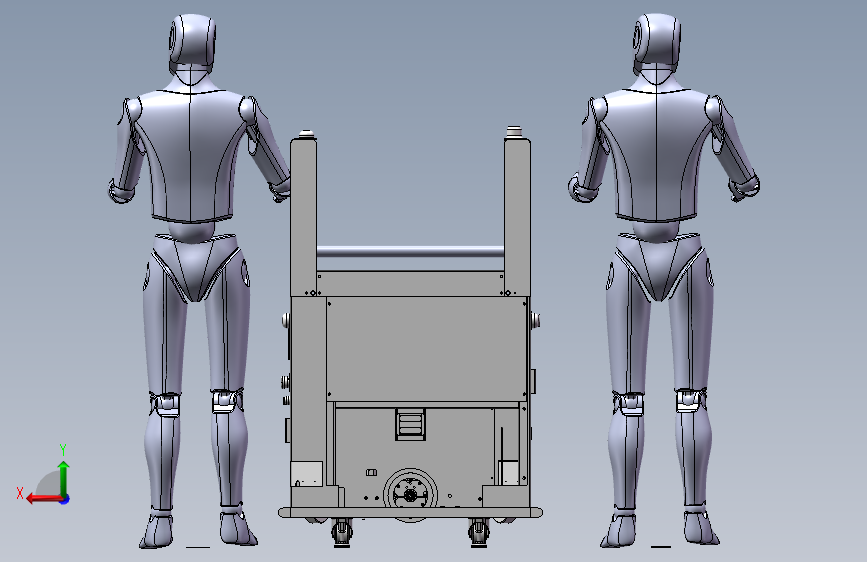The width and height of the screenshot is (867, 562).
Task: Select the cart's bottom base plate
Action: [x=410, y=513]
